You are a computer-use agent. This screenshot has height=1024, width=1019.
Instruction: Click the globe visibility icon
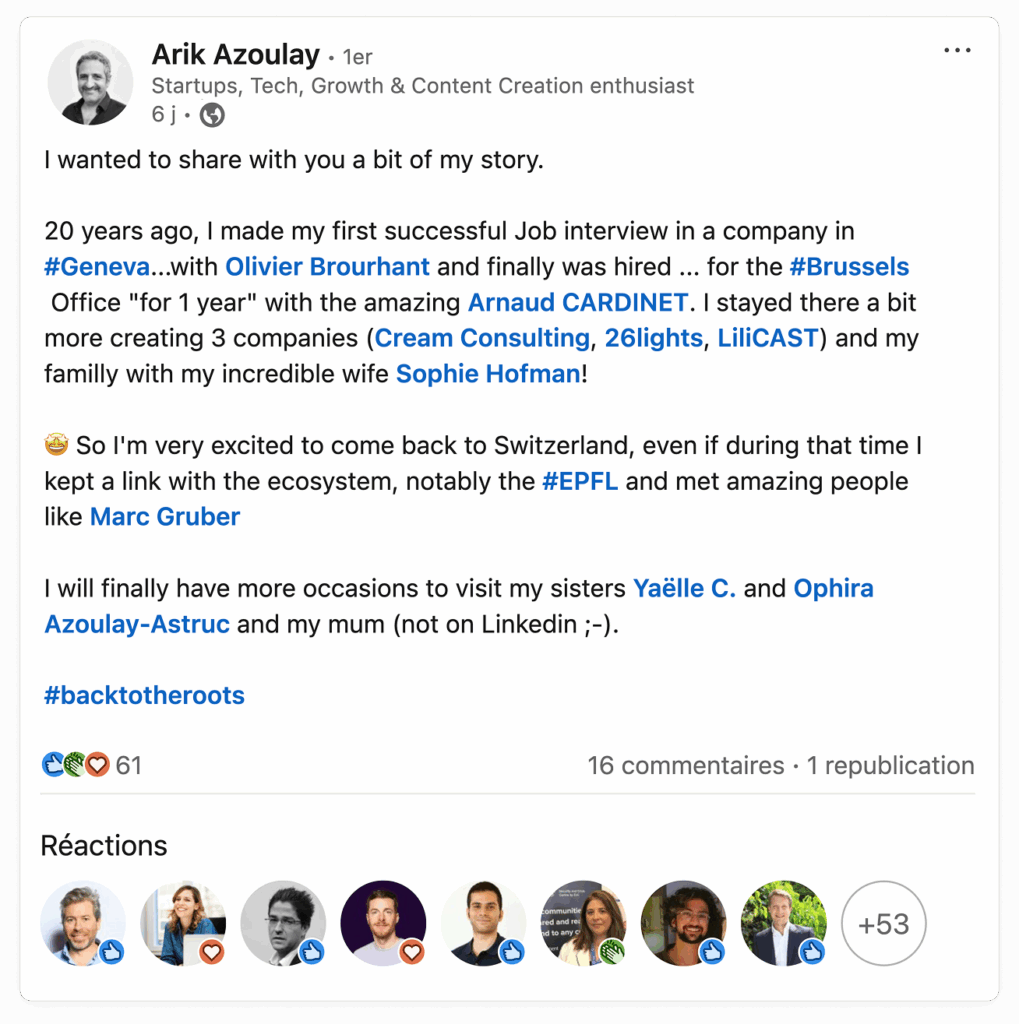[212, 115]
